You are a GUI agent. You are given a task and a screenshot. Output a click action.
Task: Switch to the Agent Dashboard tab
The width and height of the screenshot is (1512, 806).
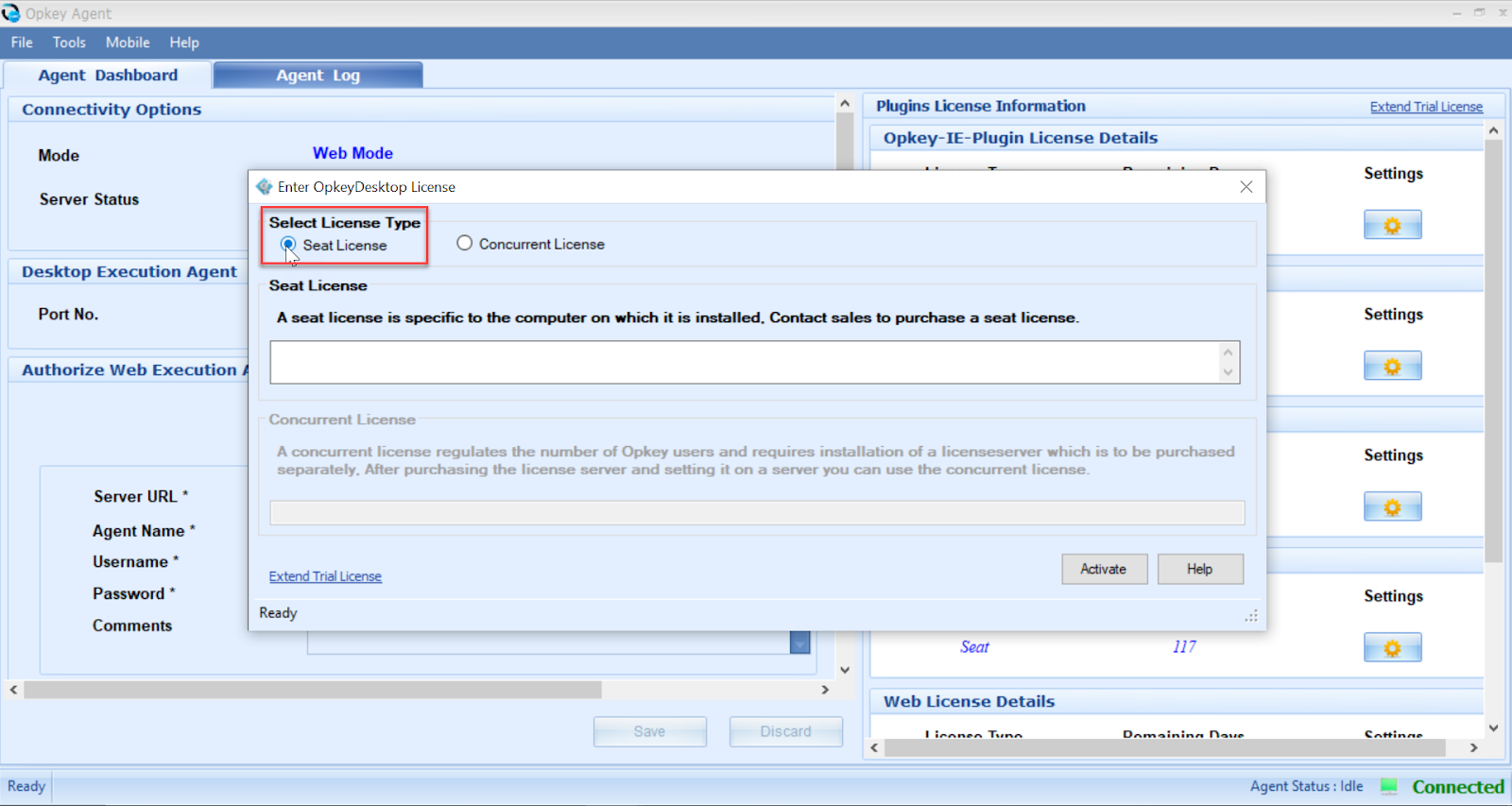coord(108,76)
